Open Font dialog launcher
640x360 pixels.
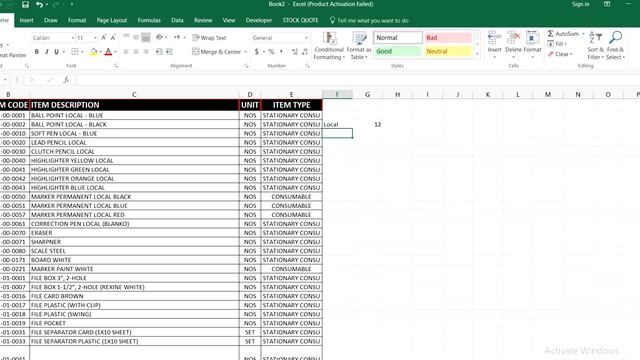(116, 66)
